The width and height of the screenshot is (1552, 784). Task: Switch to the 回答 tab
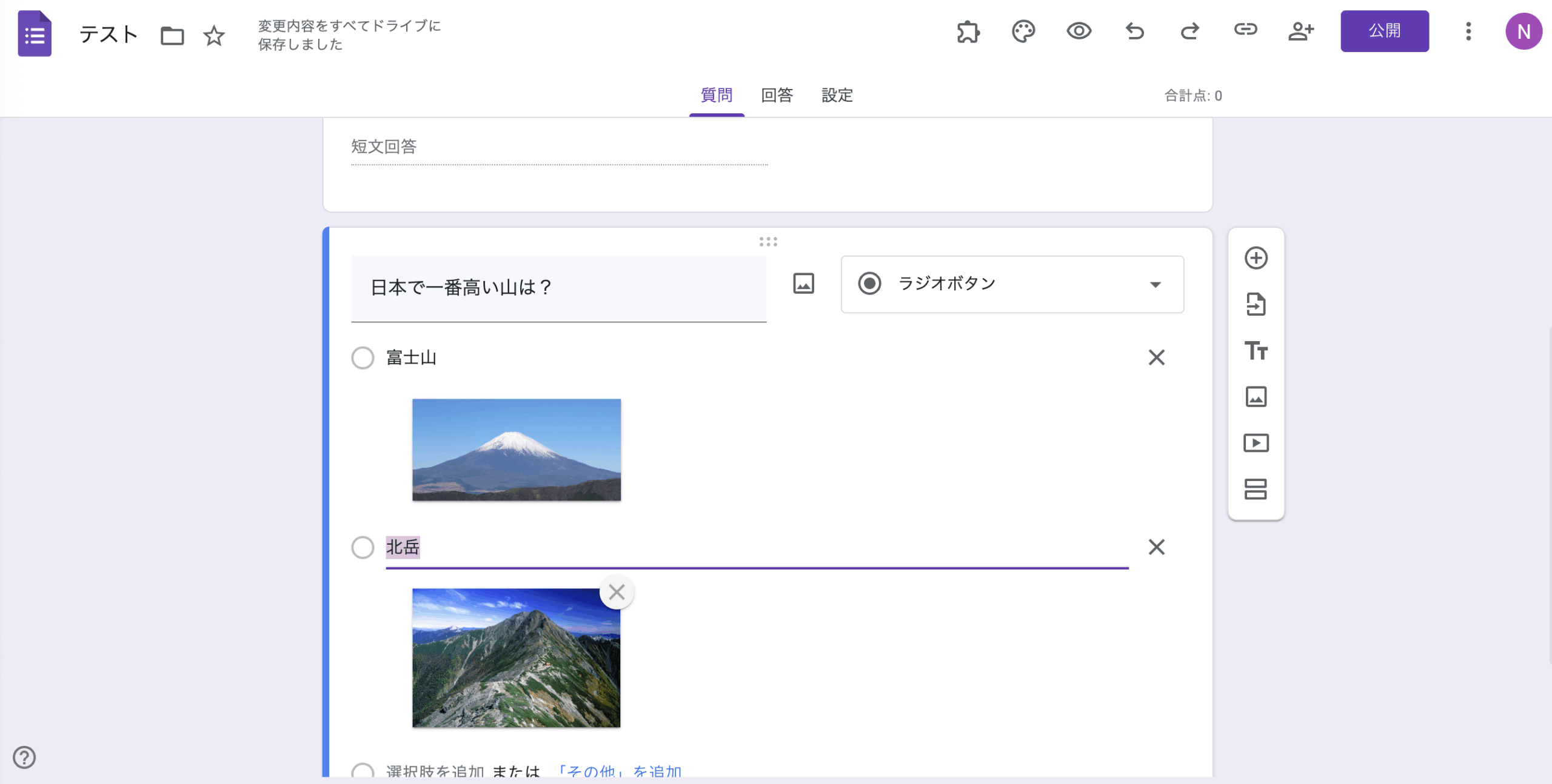(x=777, y=96)
